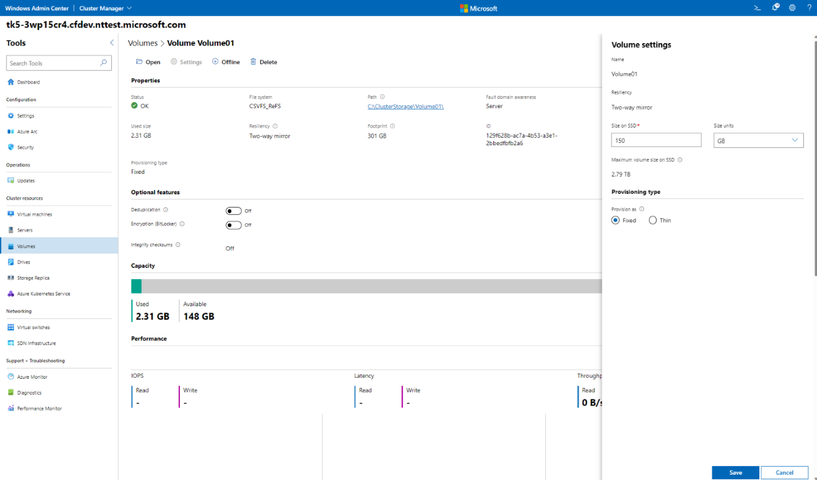Click the Virtual switches icon
817x480 pixels.
(10, 327)
